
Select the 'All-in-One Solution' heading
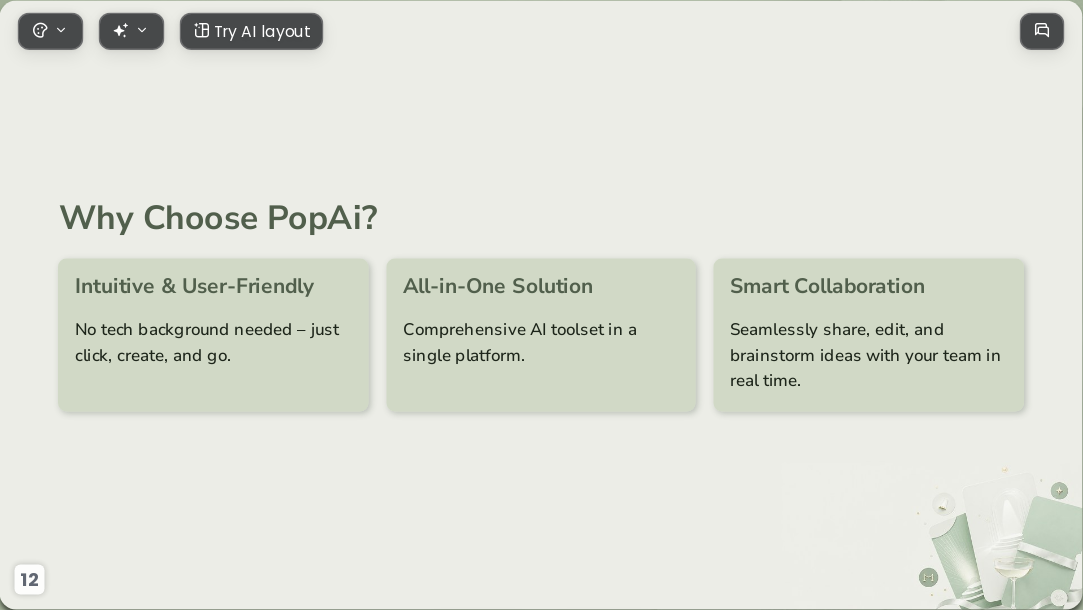pos(497,286)
